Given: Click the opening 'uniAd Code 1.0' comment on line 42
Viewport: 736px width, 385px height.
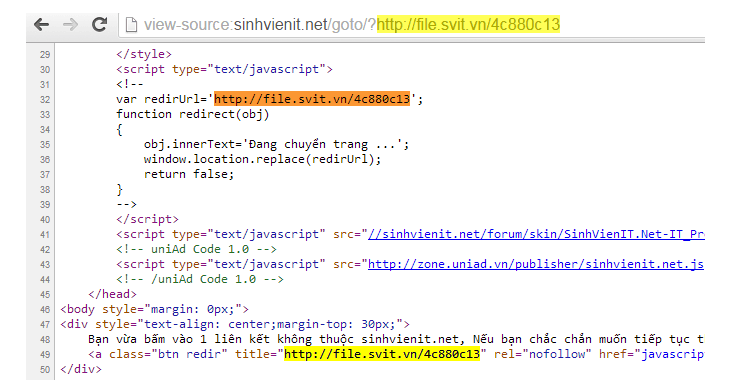Looking at the screenshot, I should tap(197, 249).
